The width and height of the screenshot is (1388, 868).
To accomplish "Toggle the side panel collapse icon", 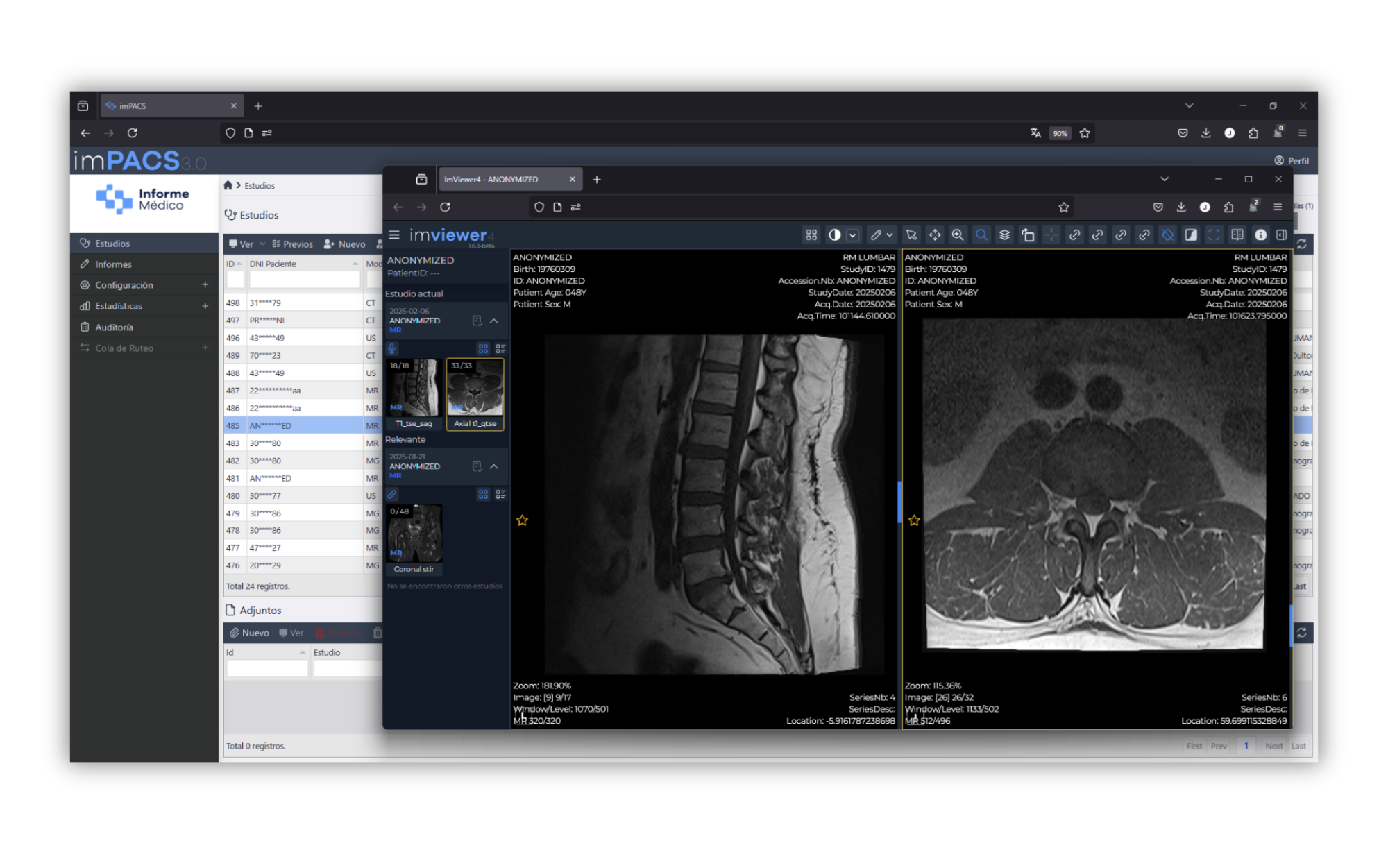I will coord(1282,235).
